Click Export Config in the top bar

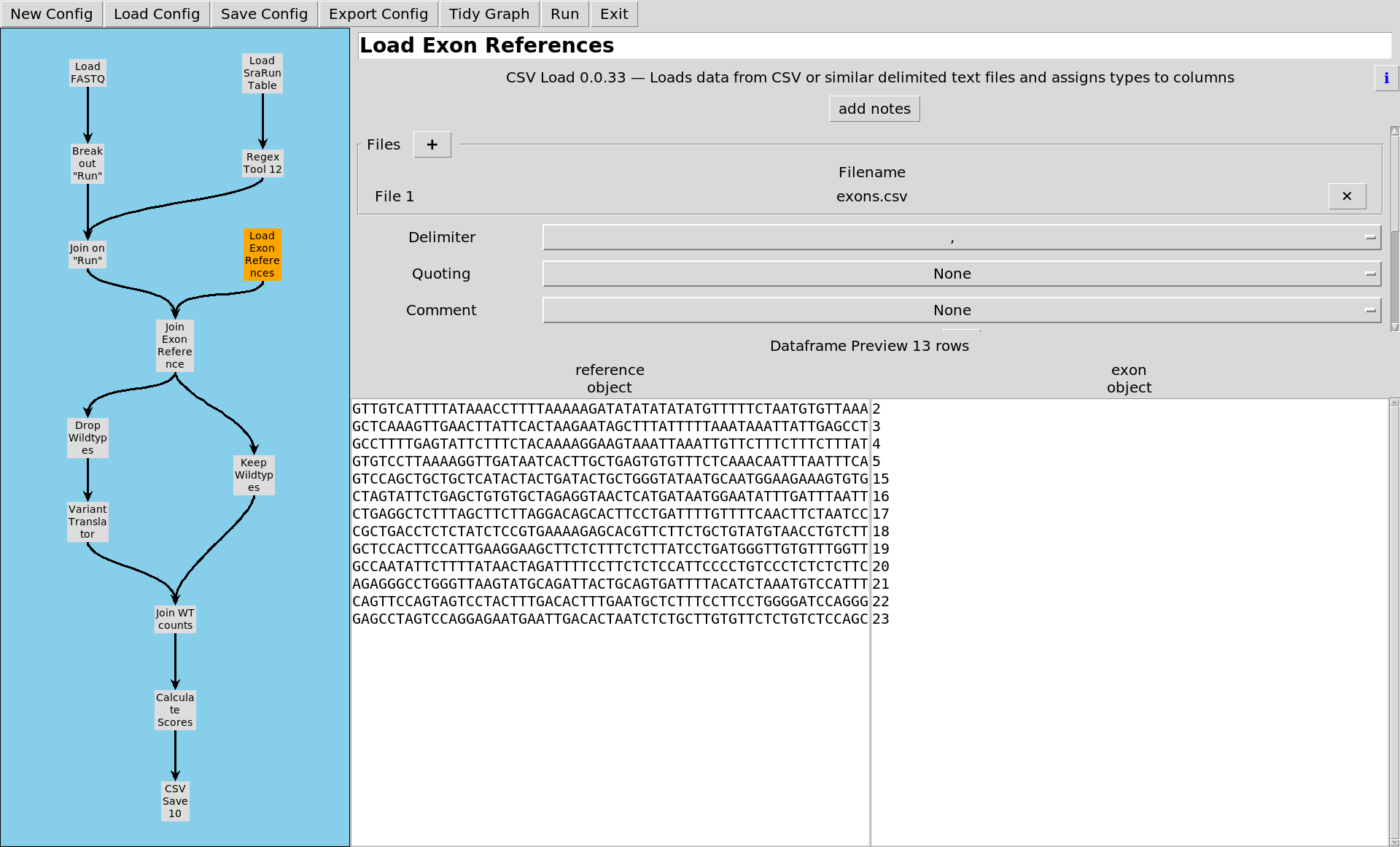[x=378, y=14]
